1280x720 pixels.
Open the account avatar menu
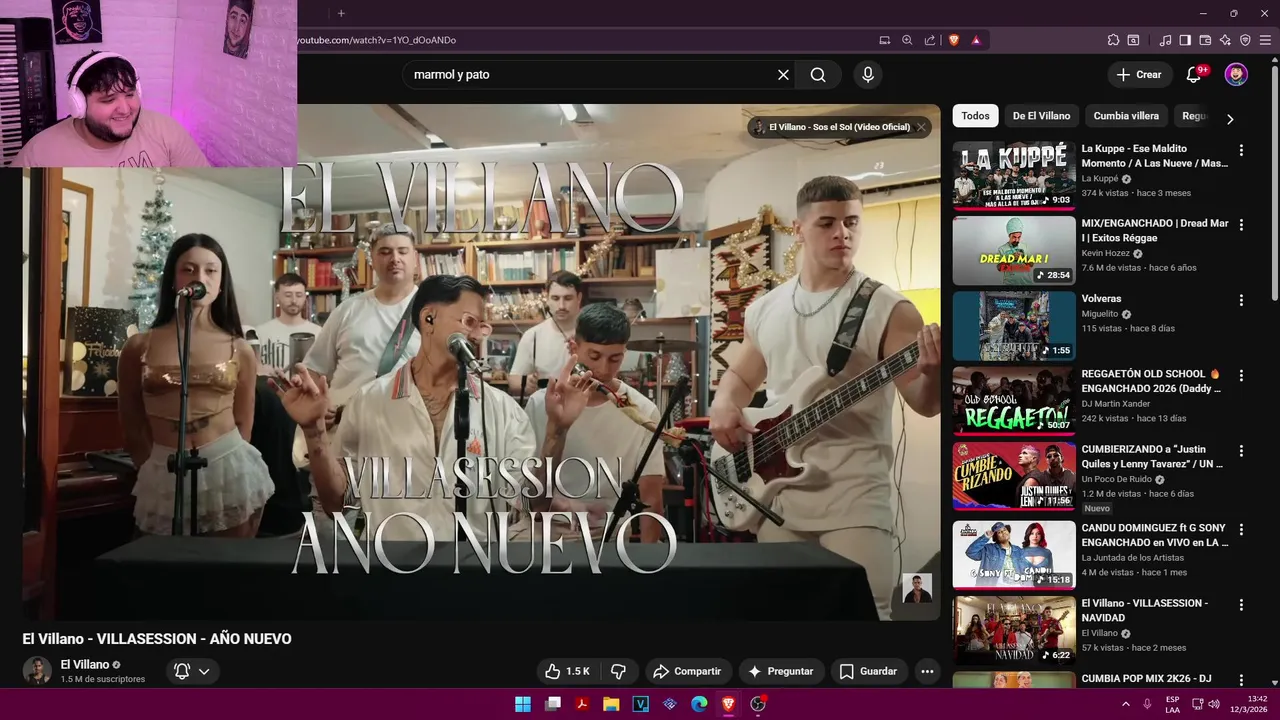1236,75
